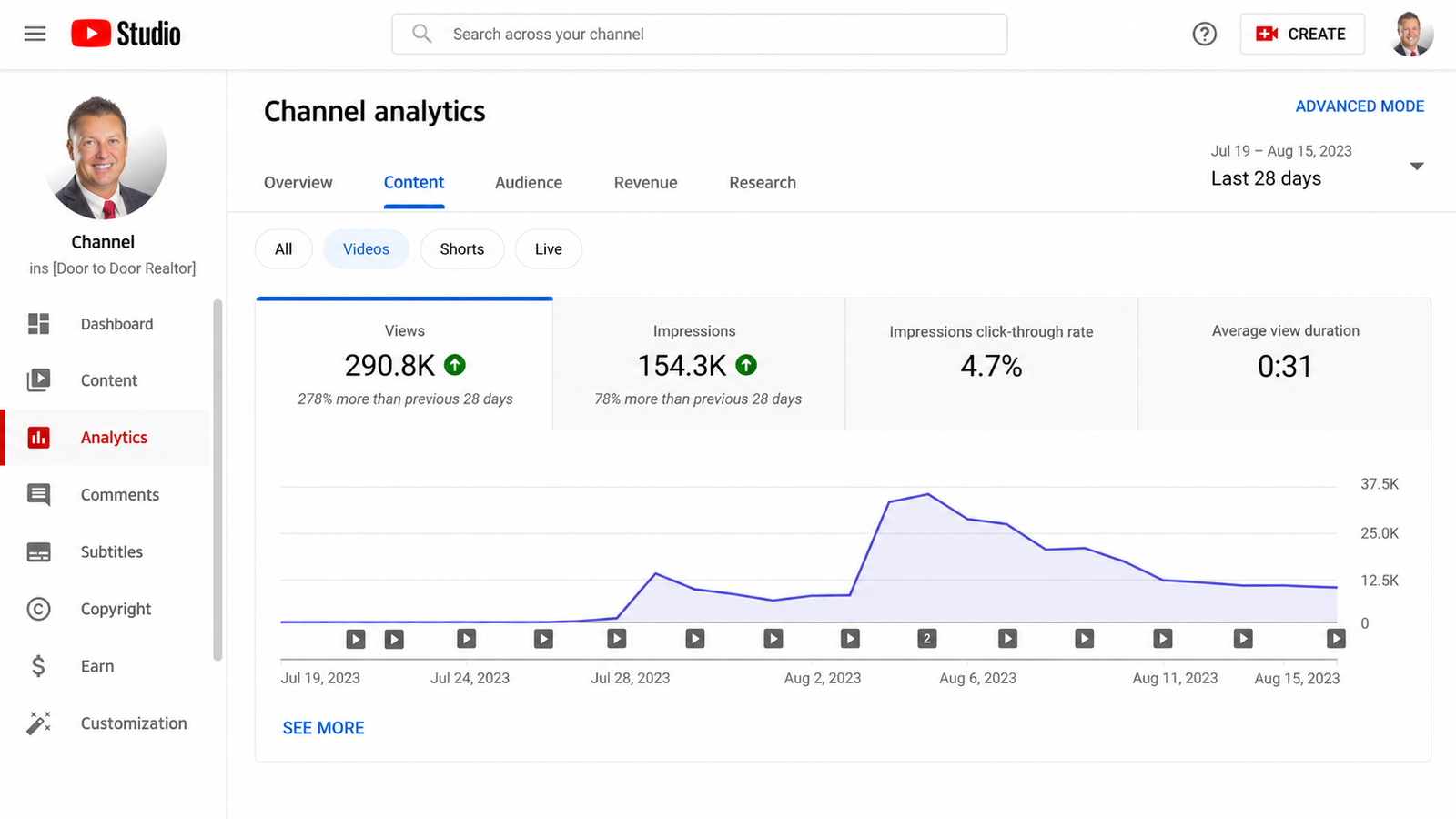
Task: Focus the Search across your channel field
Action: point(699,34)
